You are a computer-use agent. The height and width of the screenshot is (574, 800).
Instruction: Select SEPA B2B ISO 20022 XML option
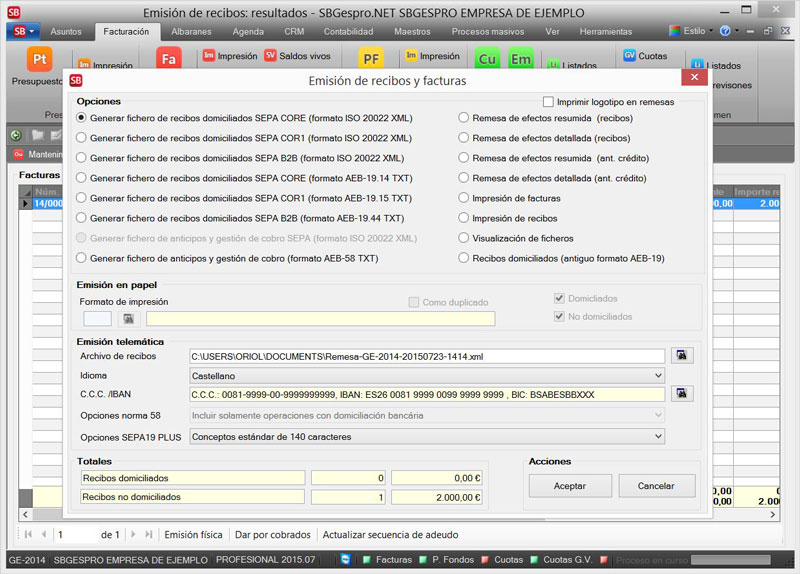(83, 158)
